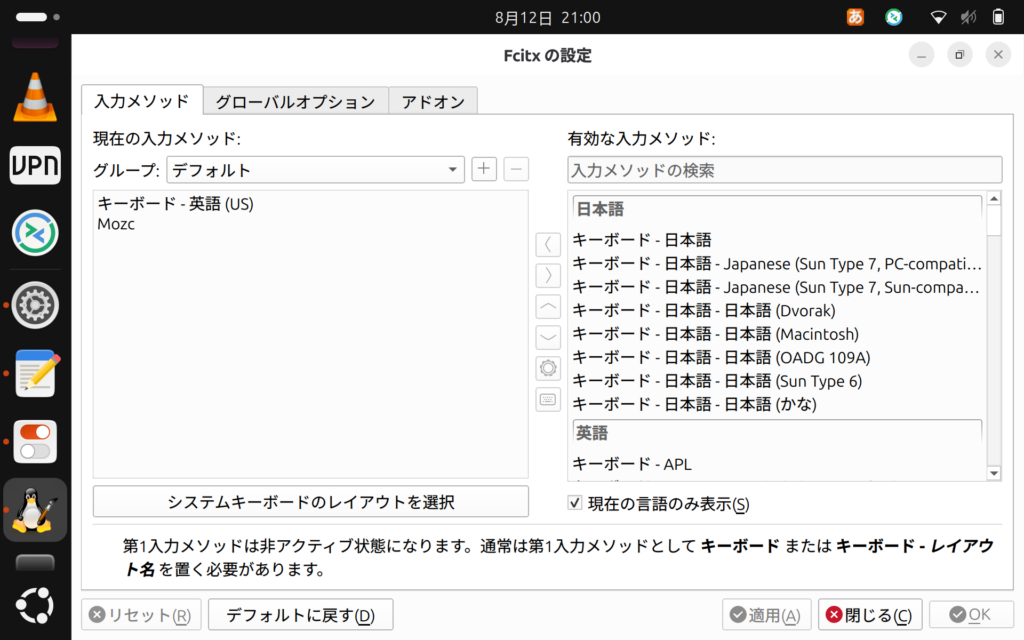The height and width of the screenshot is (640, 1024).
Task: Select 日本語 (かな) keyboard
Action: (776, 404)
